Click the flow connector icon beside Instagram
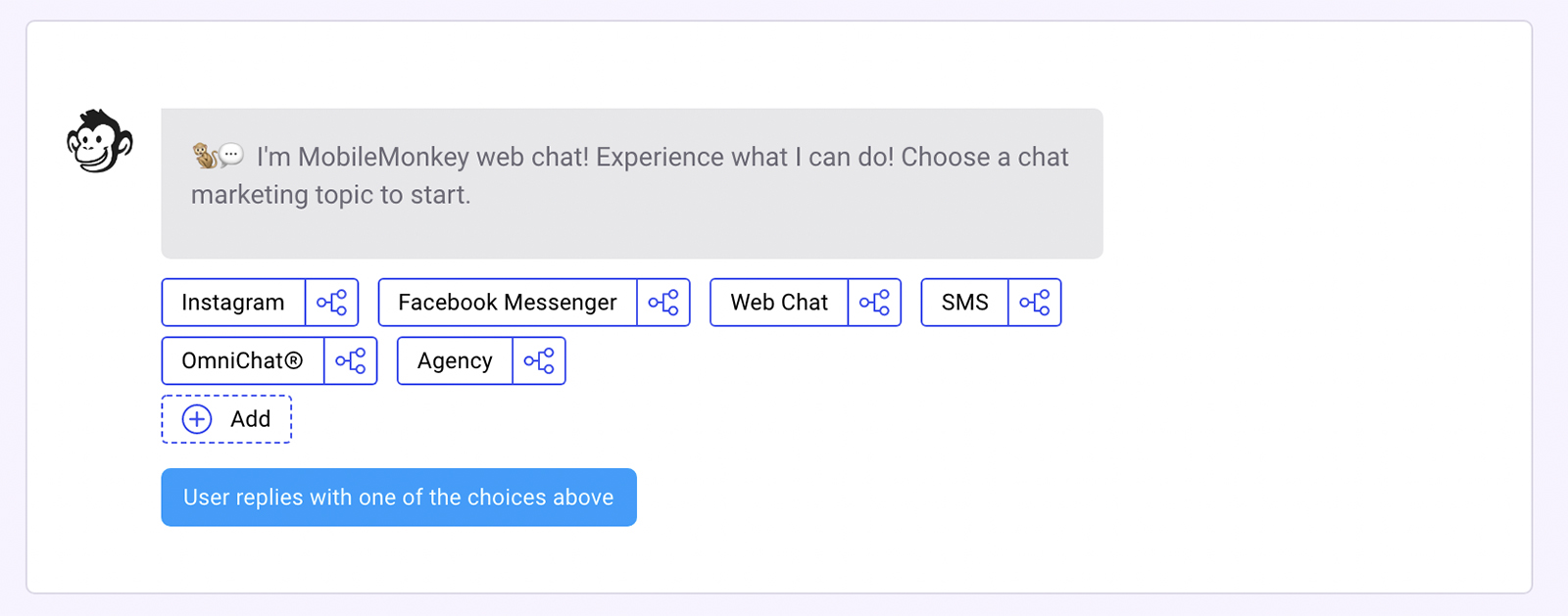 pyautogui.click(x=332, y=303)
